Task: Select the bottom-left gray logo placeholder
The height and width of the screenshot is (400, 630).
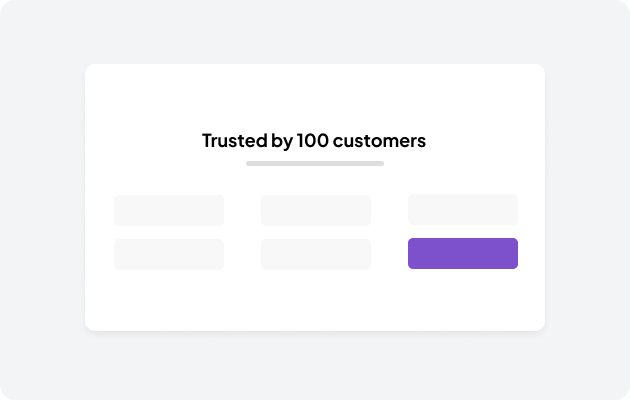Action: [168, 254]
